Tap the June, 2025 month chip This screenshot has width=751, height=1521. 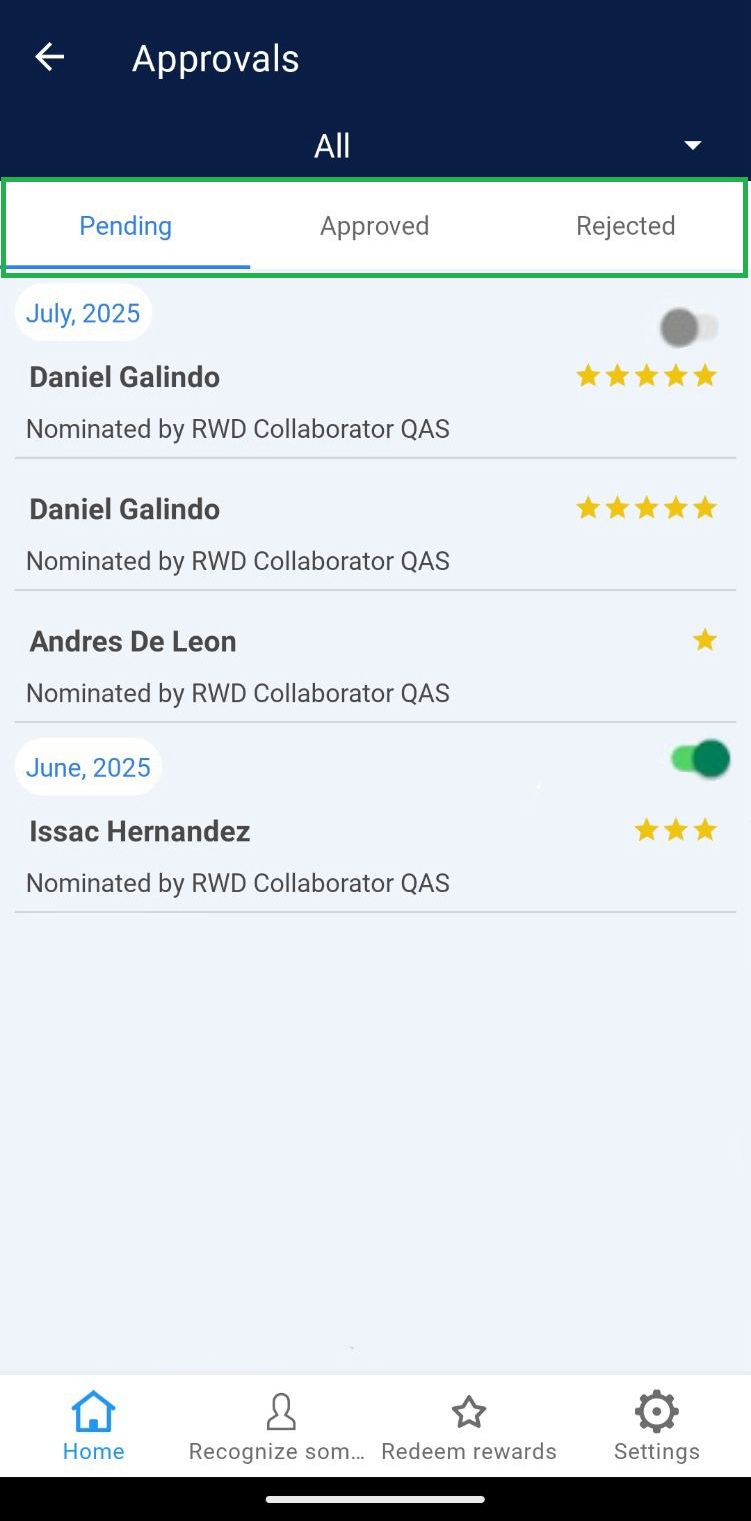[x=88, y=768]
